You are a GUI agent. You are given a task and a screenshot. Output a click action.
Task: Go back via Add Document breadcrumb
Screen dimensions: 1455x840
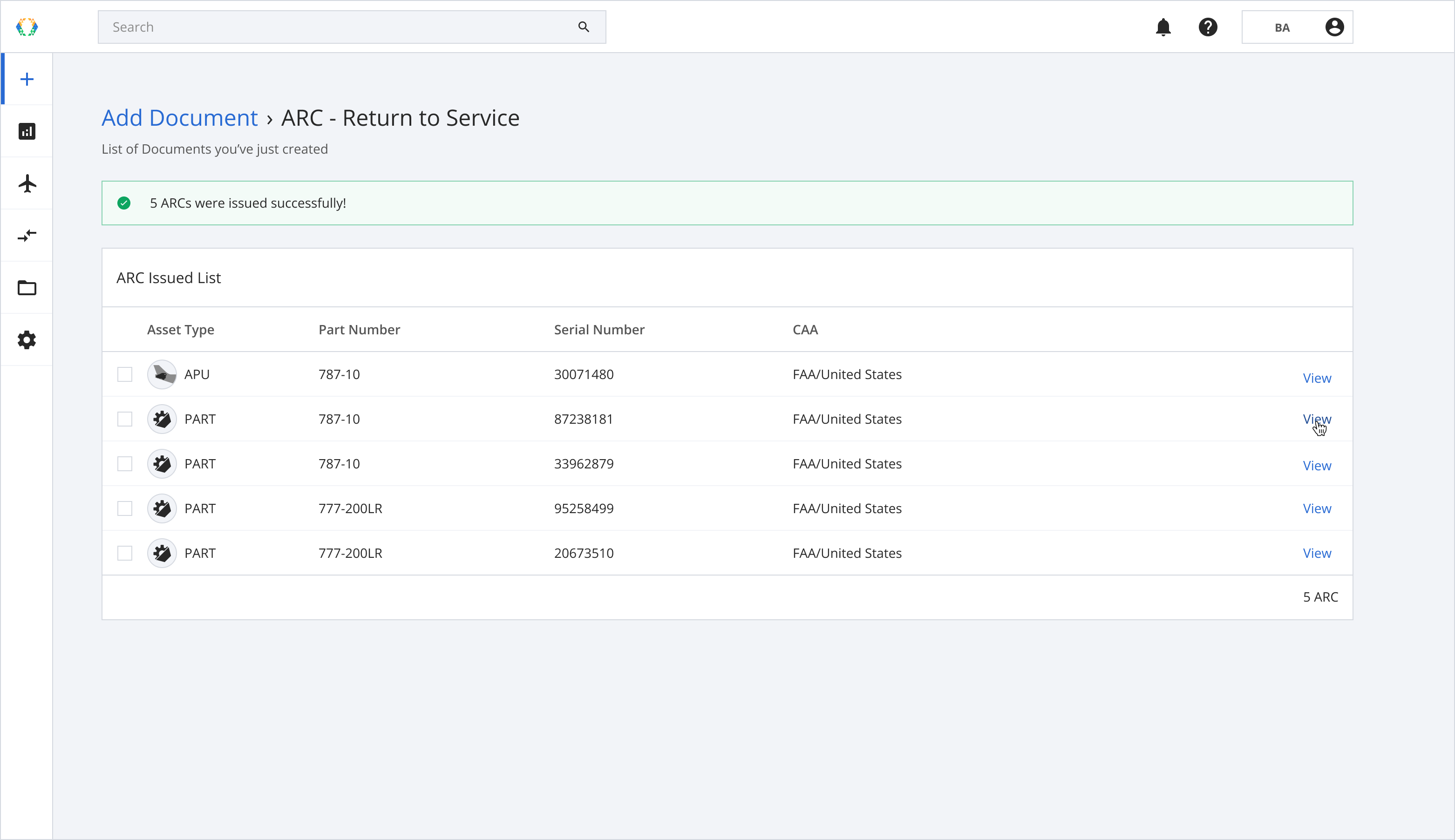[180, 118]
